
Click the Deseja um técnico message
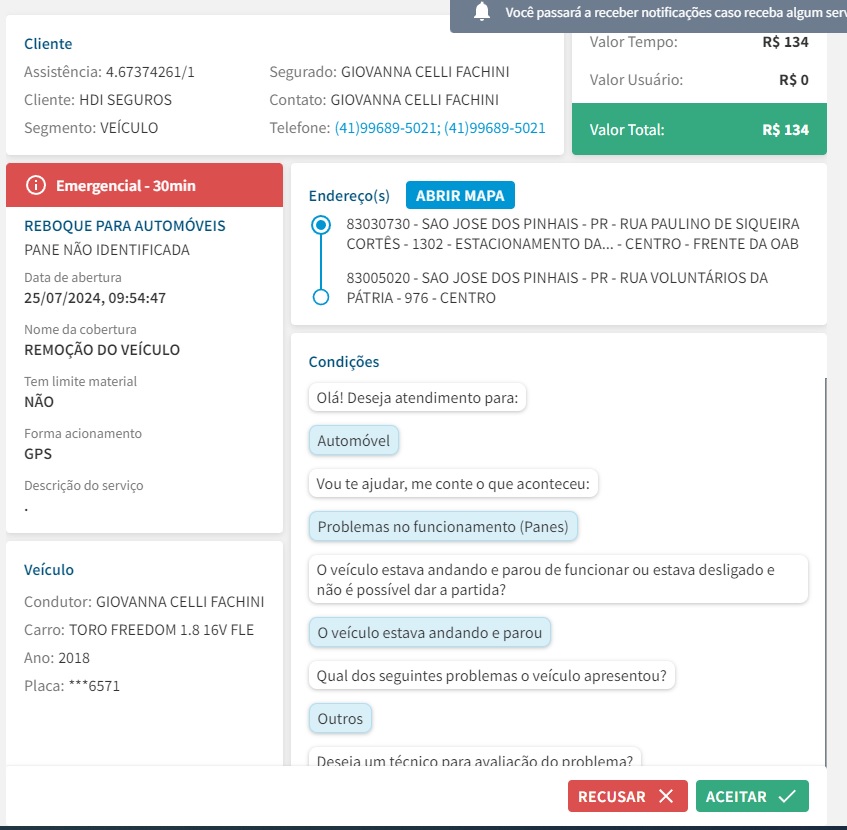pyautogui.click(x=474, y=757)
